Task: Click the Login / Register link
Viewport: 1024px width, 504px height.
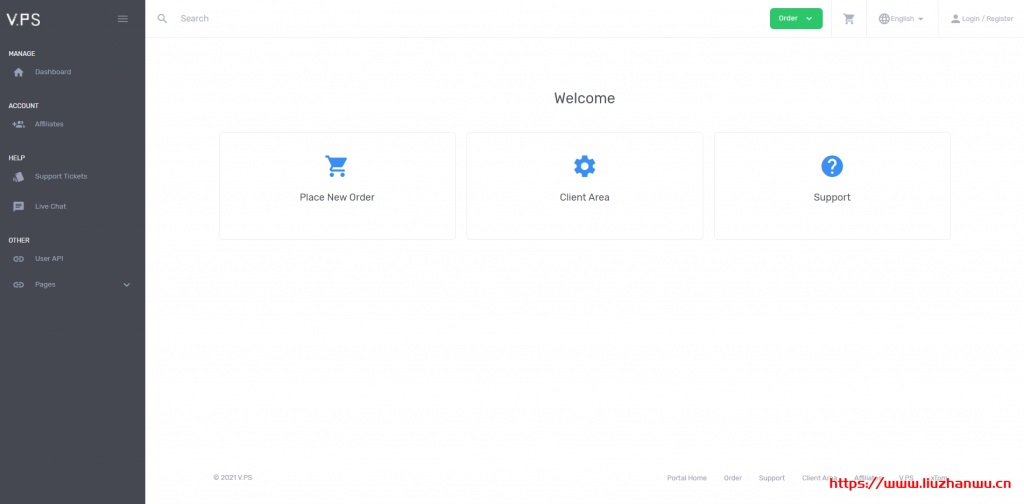Action: coord(982,19)
